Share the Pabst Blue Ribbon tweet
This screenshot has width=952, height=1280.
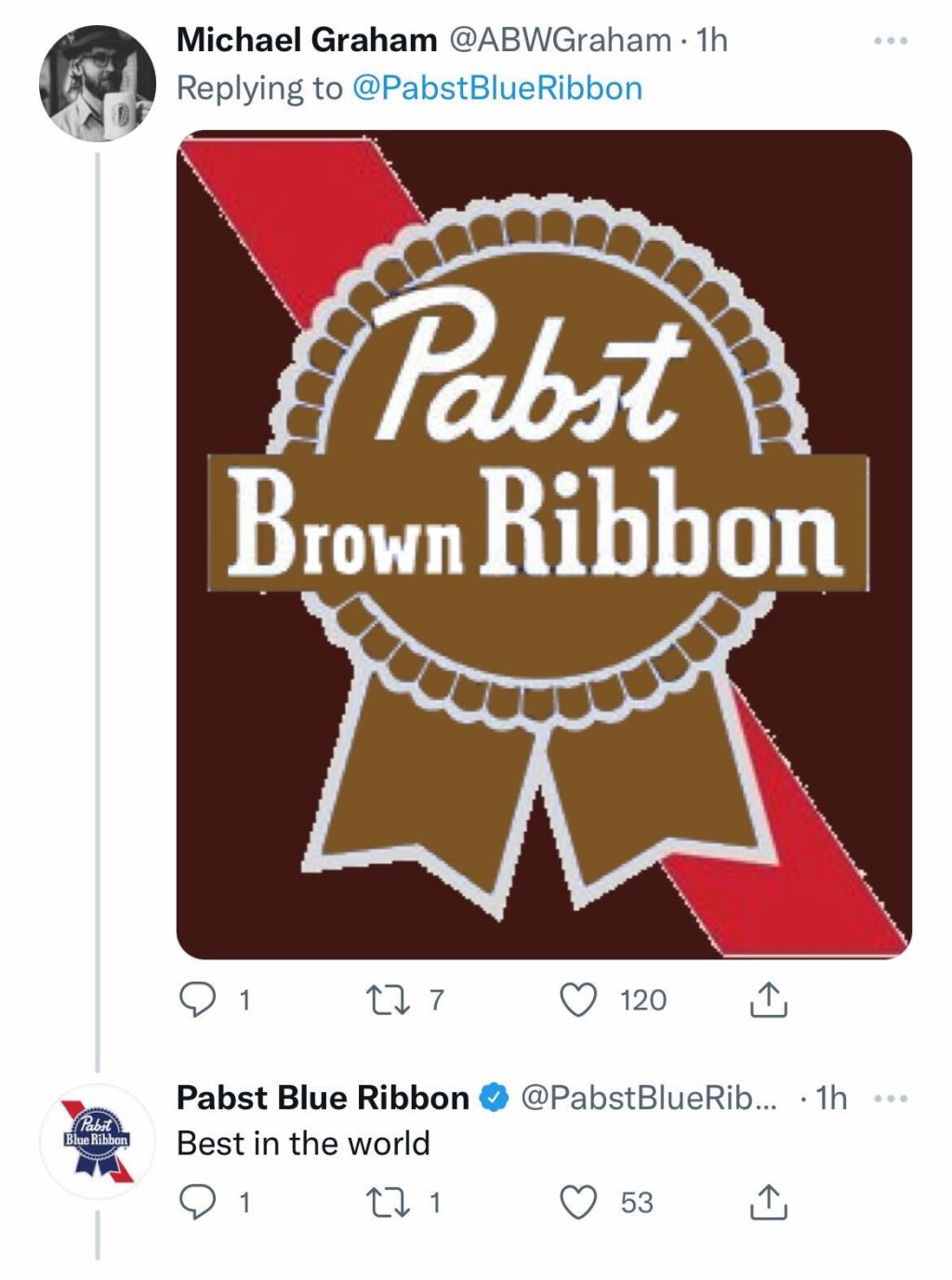tap(769, 1203)
